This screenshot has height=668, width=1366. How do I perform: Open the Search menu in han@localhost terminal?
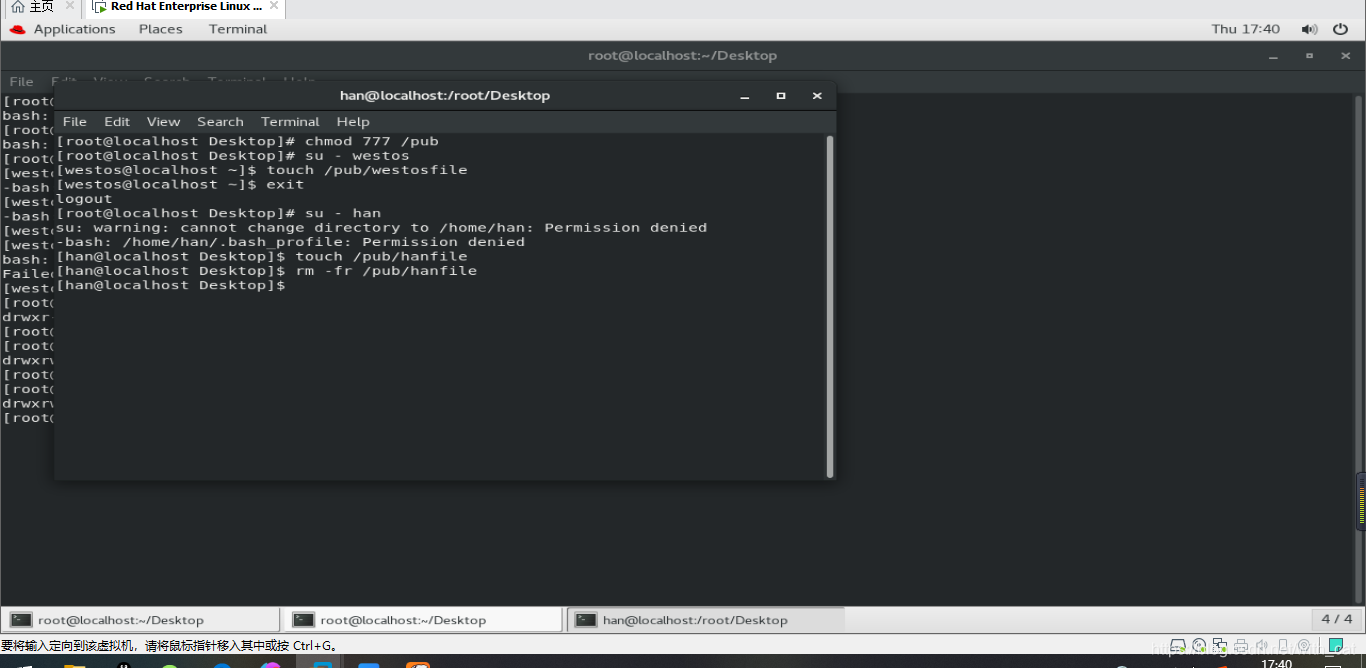pos(220,121)
